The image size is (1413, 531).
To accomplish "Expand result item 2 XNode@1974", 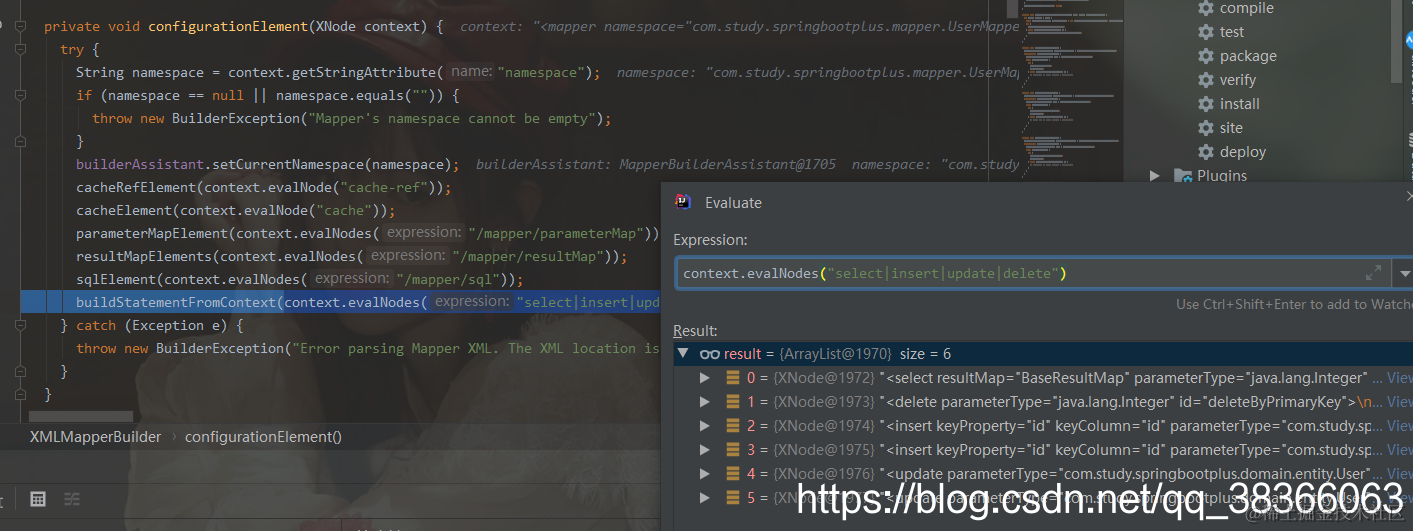I will 705,426.
